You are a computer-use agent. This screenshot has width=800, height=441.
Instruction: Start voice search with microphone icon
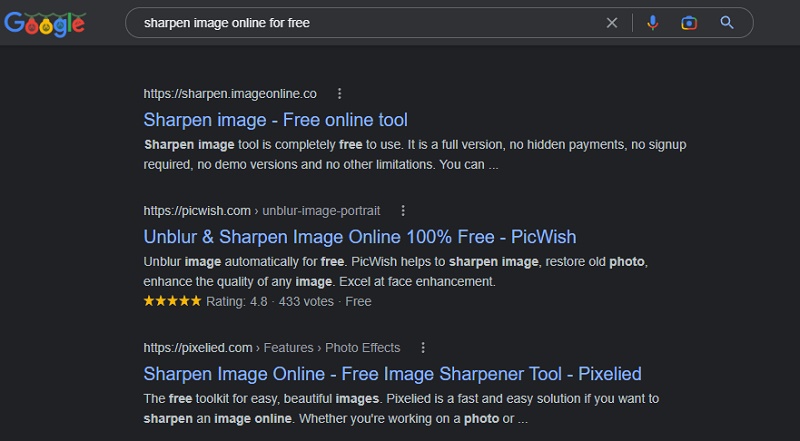click(x=652, y=22)
